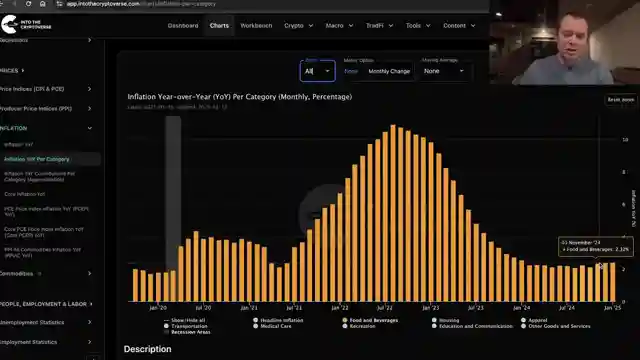Open the Crypto menu
Viewport: 640px width, 360px height.
point(298,25)
